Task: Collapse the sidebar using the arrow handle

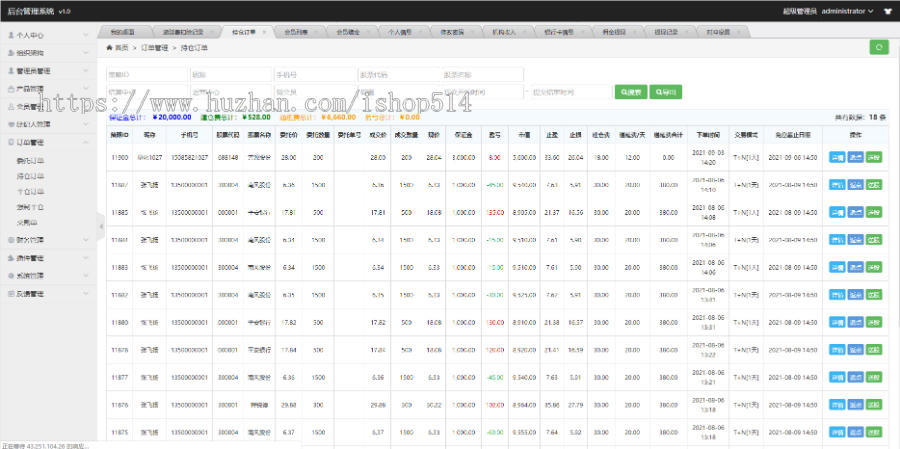Action: click(x=100, y=226)
